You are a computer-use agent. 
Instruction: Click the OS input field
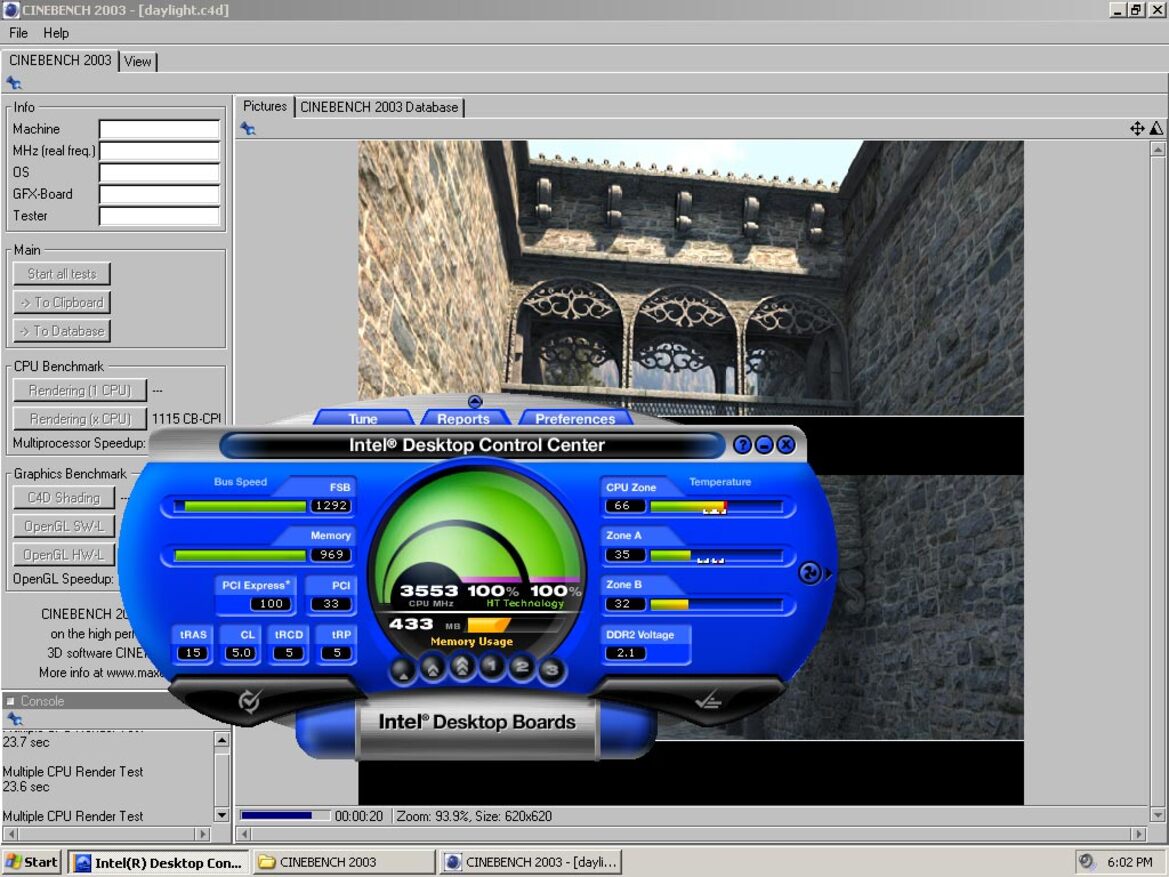tap(160, 172)
